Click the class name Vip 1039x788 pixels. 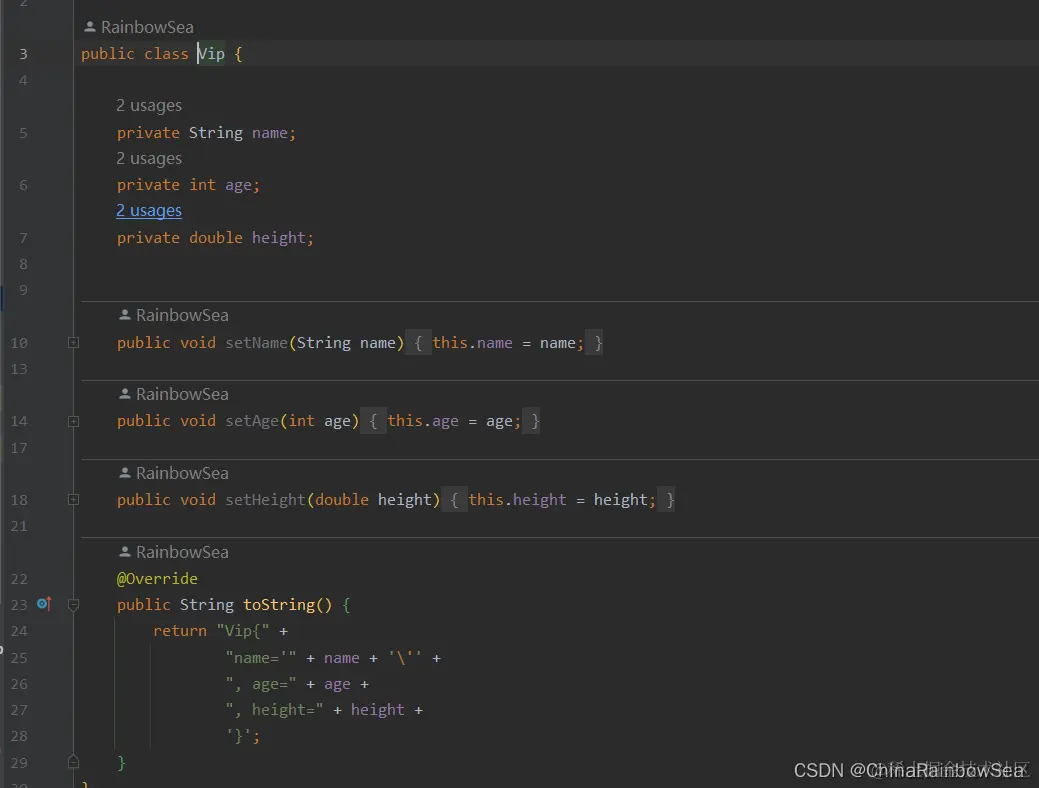tap(211, 54)
